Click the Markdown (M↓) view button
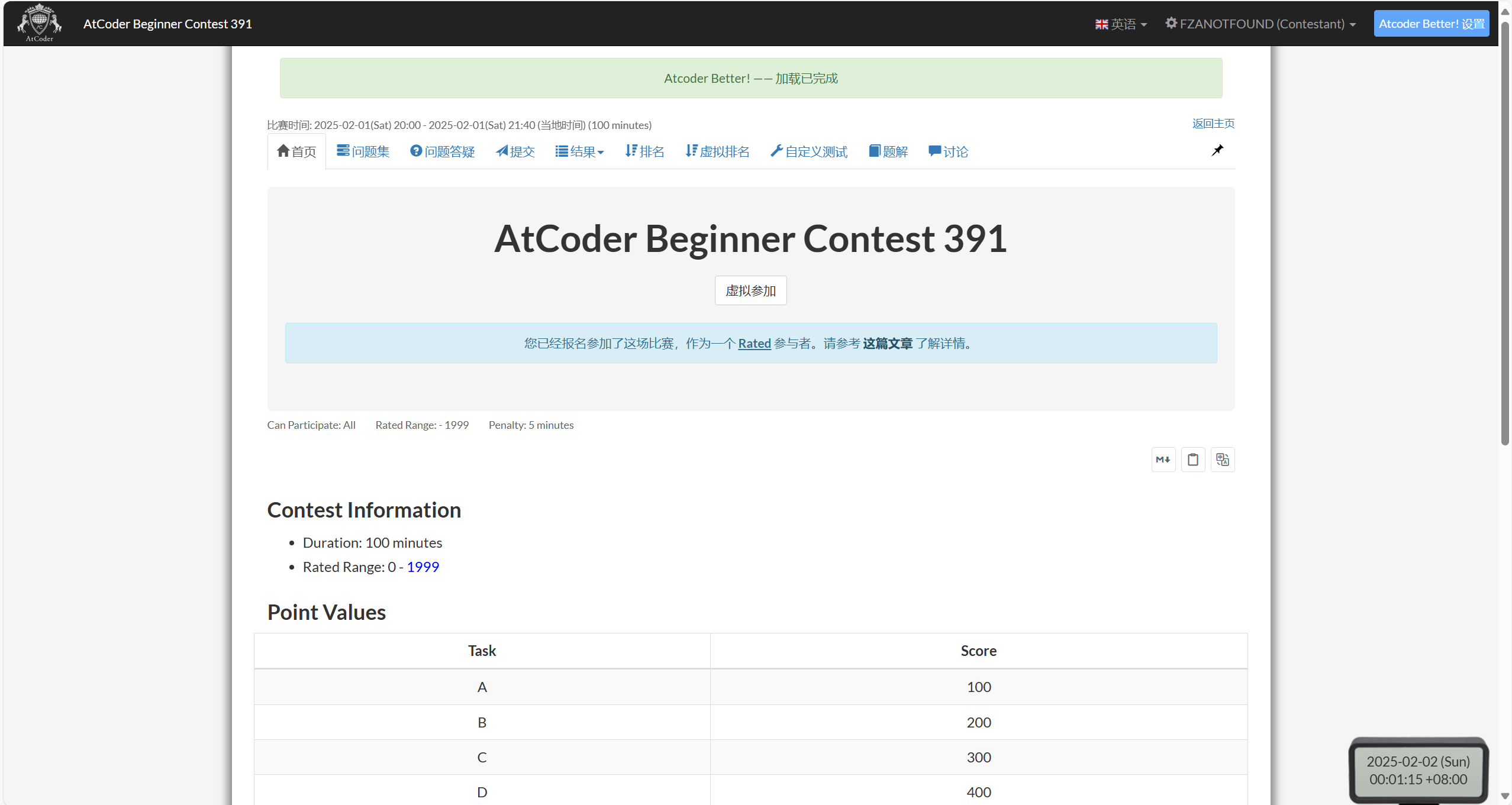The width and height of the screenshot is (1512, 805). tap(1163, 460)
